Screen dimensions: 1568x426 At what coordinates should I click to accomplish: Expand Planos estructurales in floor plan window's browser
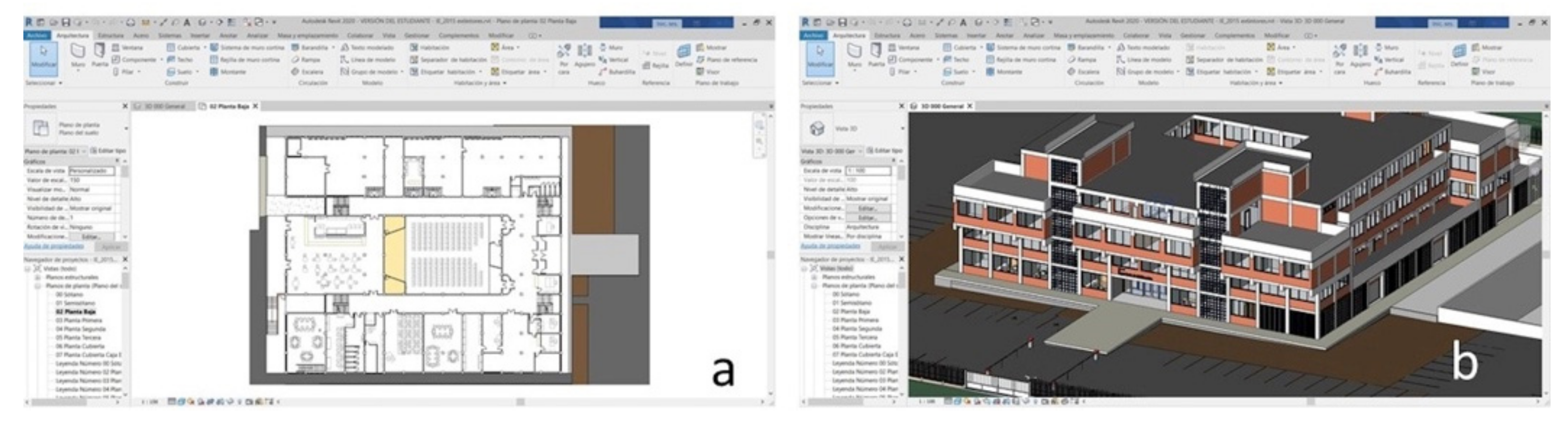[x=38, y=277]
